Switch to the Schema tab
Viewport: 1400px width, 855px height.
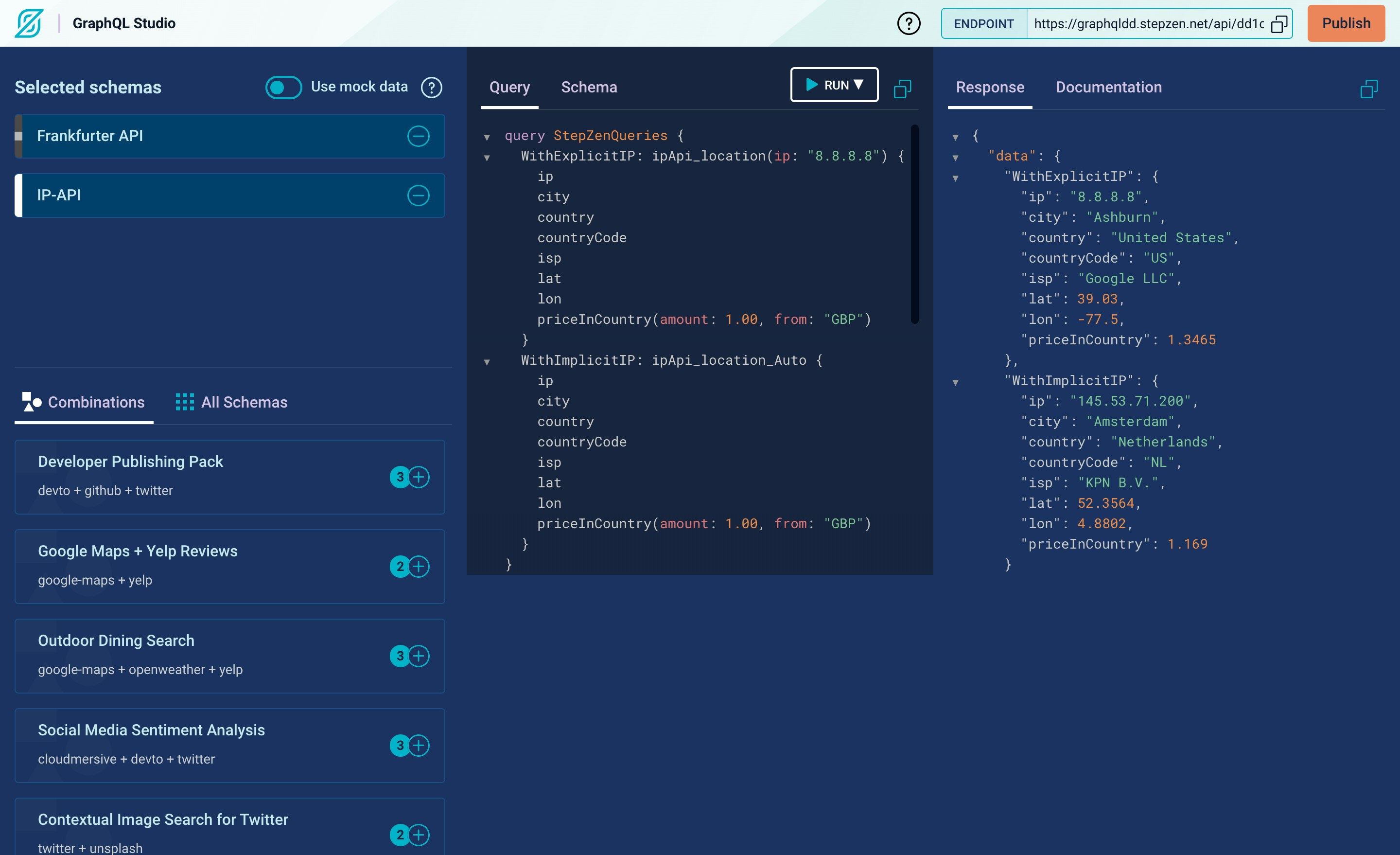tap(589, 87)
